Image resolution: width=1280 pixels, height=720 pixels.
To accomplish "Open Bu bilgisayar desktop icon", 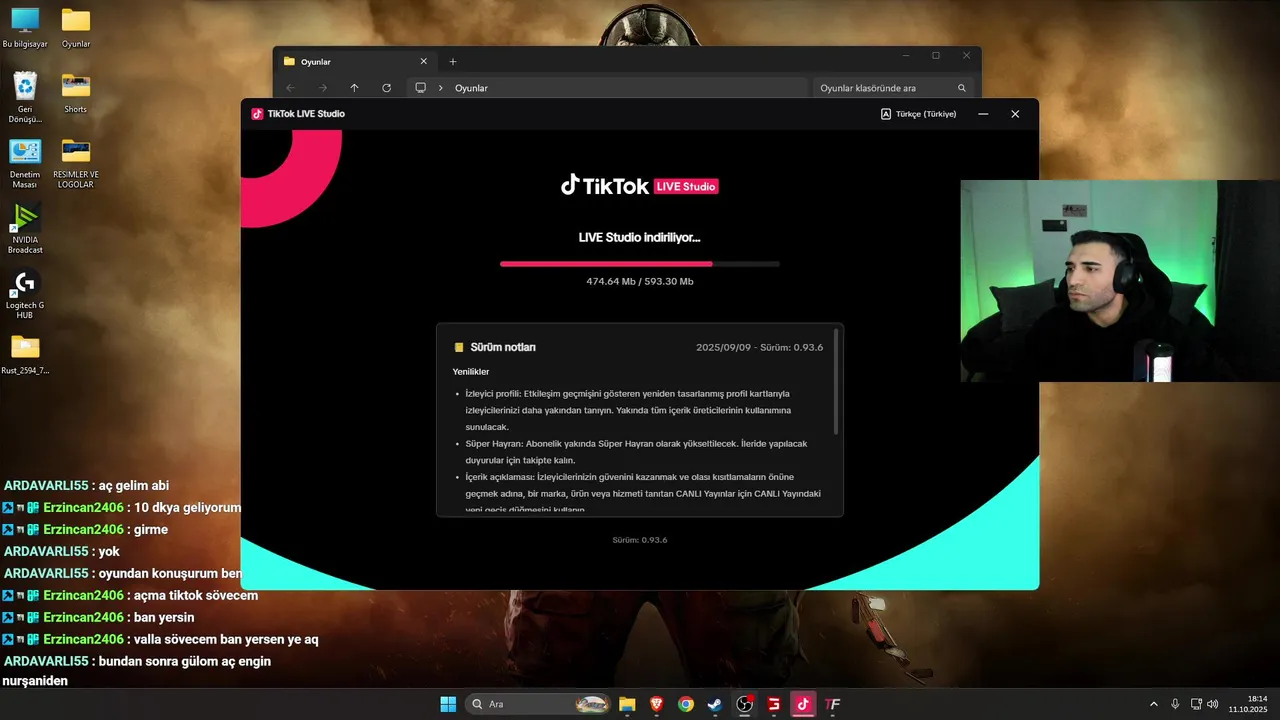I will click(x=25, y=27).
